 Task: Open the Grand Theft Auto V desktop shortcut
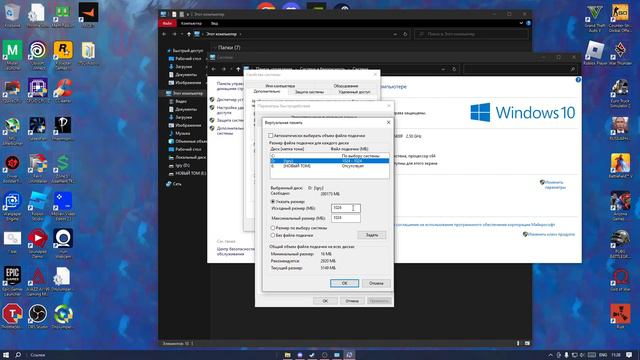tap(595, 18)
